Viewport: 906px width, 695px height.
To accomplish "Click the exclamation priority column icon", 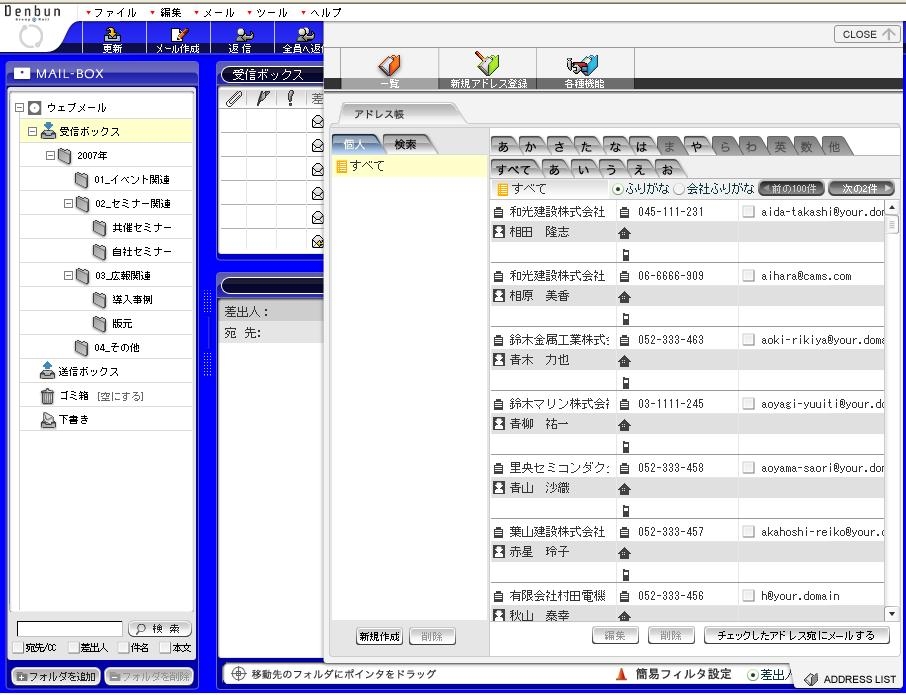I will (x=291, y=98).
